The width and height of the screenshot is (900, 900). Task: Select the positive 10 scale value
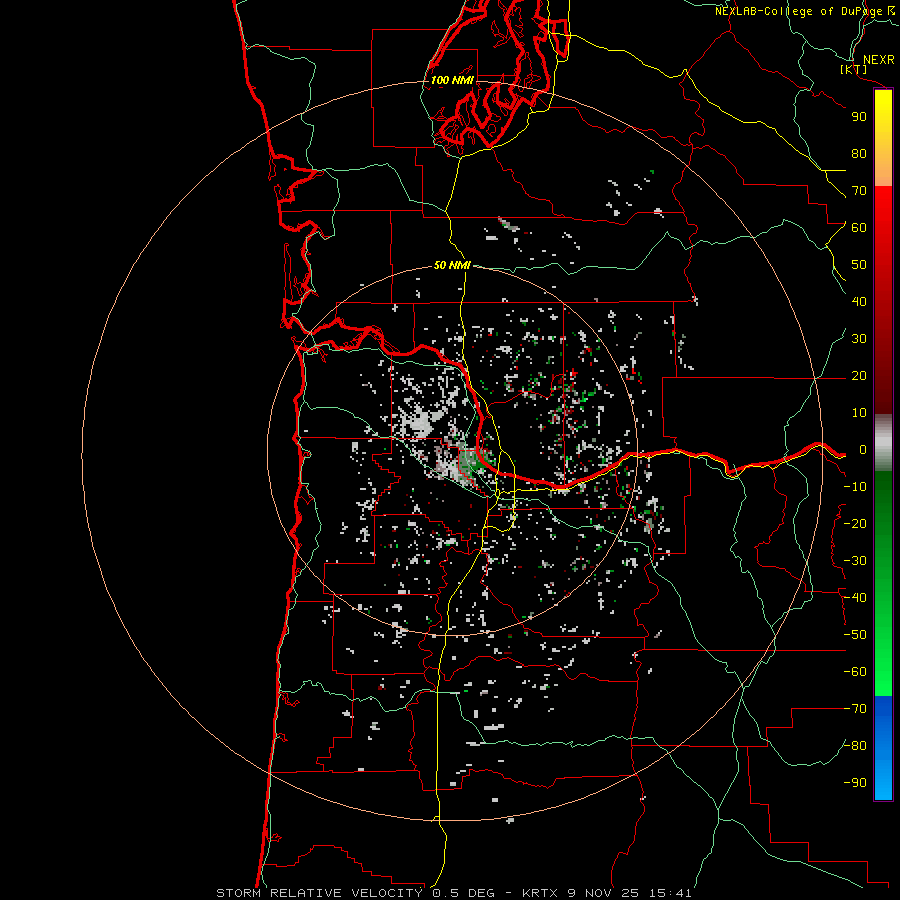pos(859,413)
